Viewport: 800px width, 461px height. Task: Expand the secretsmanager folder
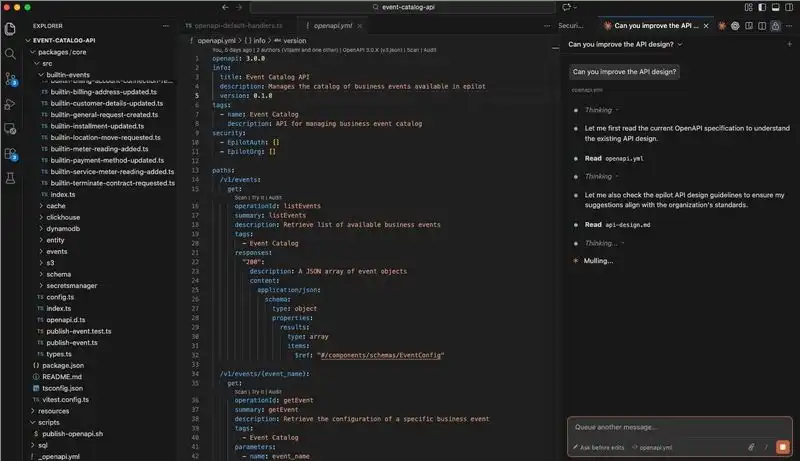(x=71, y=286)
